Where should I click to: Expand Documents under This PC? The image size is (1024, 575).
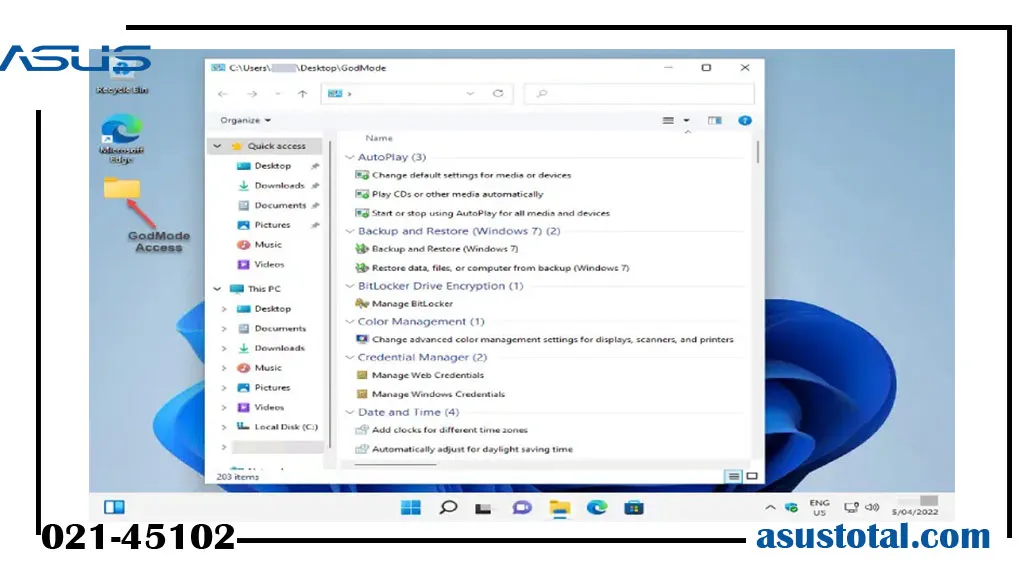tap(224, 329)
